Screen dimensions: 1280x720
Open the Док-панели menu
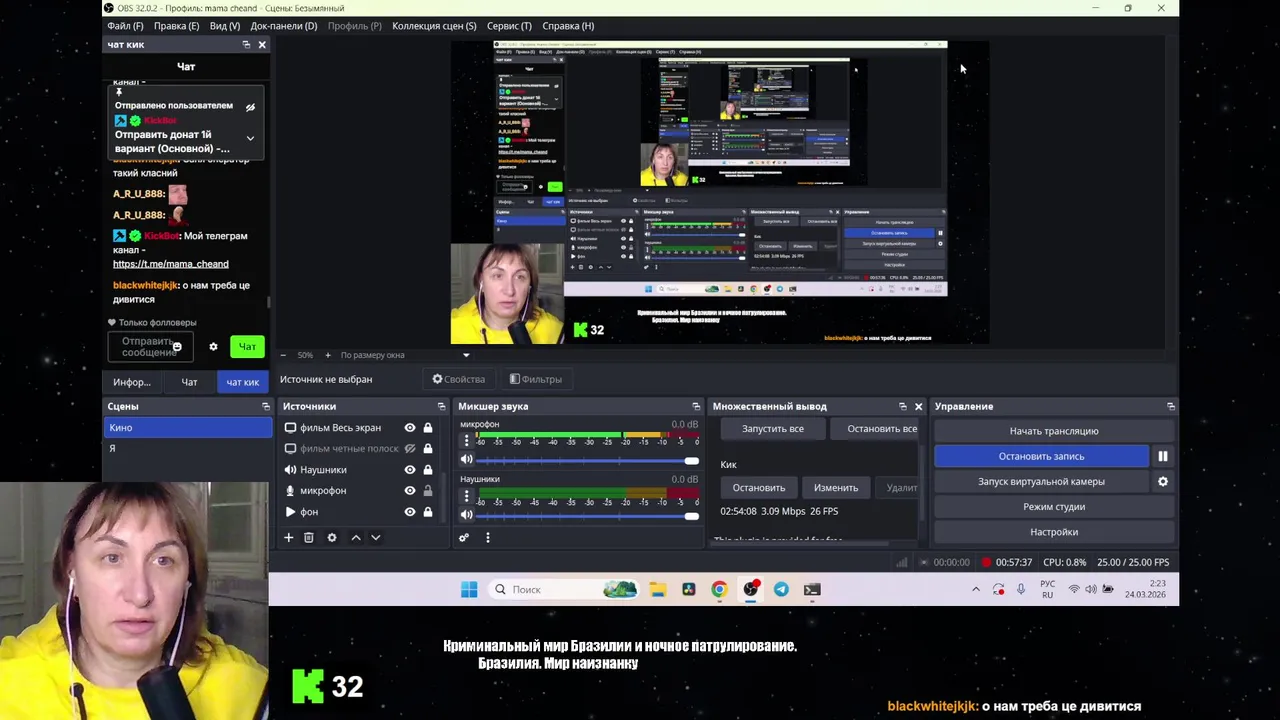click(284, 26)
